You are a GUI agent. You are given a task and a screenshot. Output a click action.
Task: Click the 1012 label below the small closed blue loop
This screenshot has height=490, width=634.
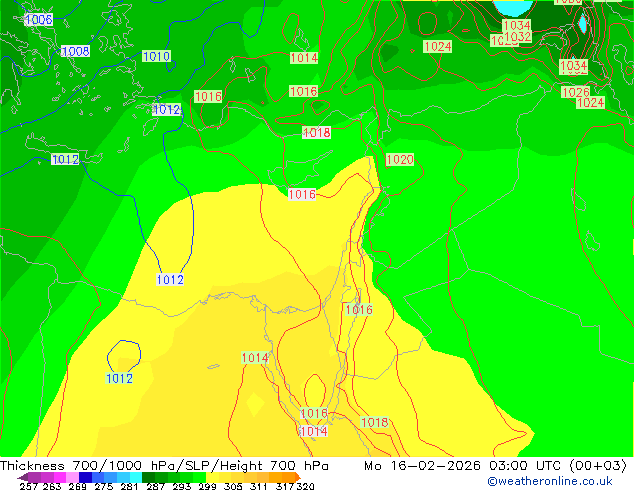tap(119, 378)
